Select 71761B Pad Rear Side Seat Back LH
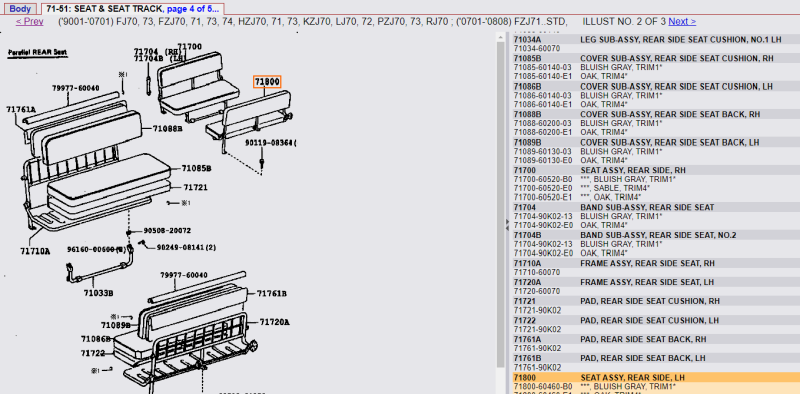800x394 pixels. (656, 358)
